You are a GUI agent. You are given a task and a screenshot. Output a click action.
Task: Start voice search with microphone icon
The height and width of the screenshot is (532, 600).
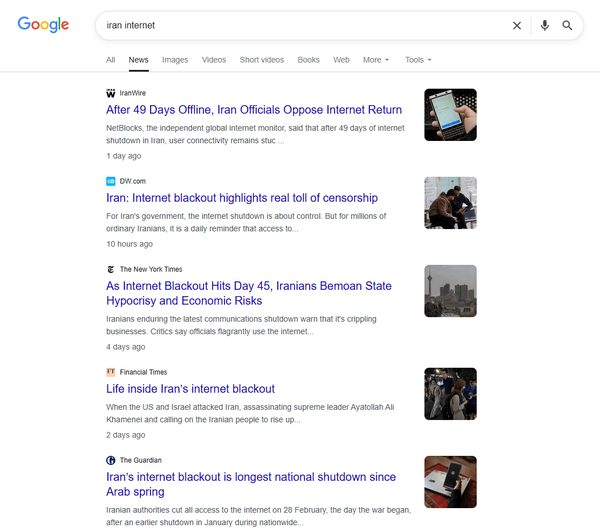[545, 26]
